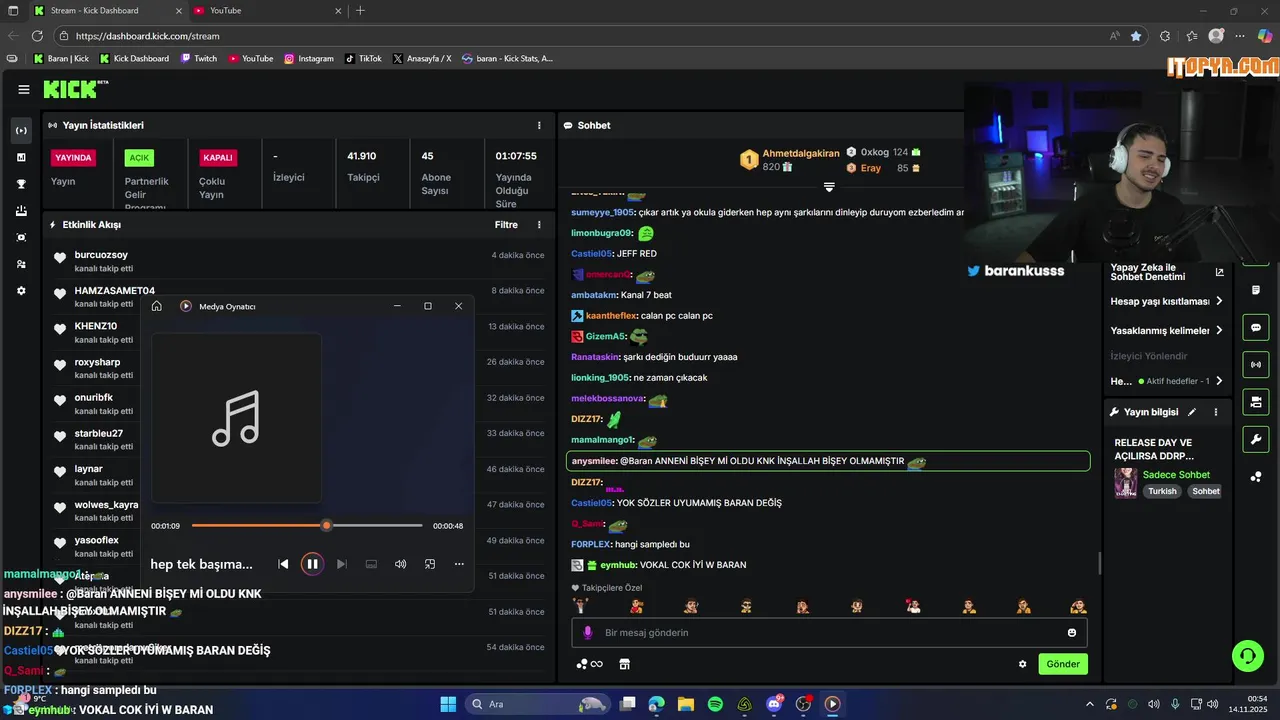Viewport: 1280px width, 720px height.
Task: Open the settings gear in left sidebar
Action: click(21, 291)
